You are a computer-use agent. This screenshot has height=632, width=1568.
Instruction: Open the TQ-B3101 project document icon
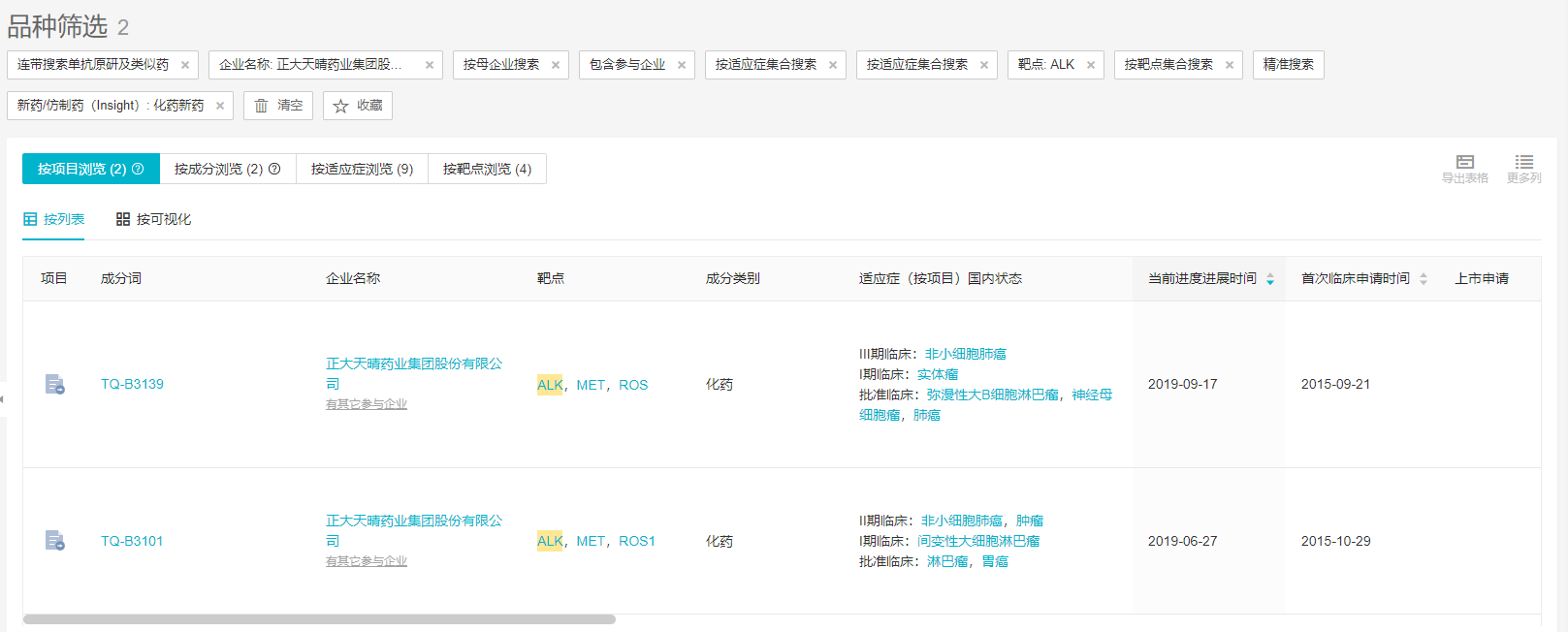(x=55, y=541)
